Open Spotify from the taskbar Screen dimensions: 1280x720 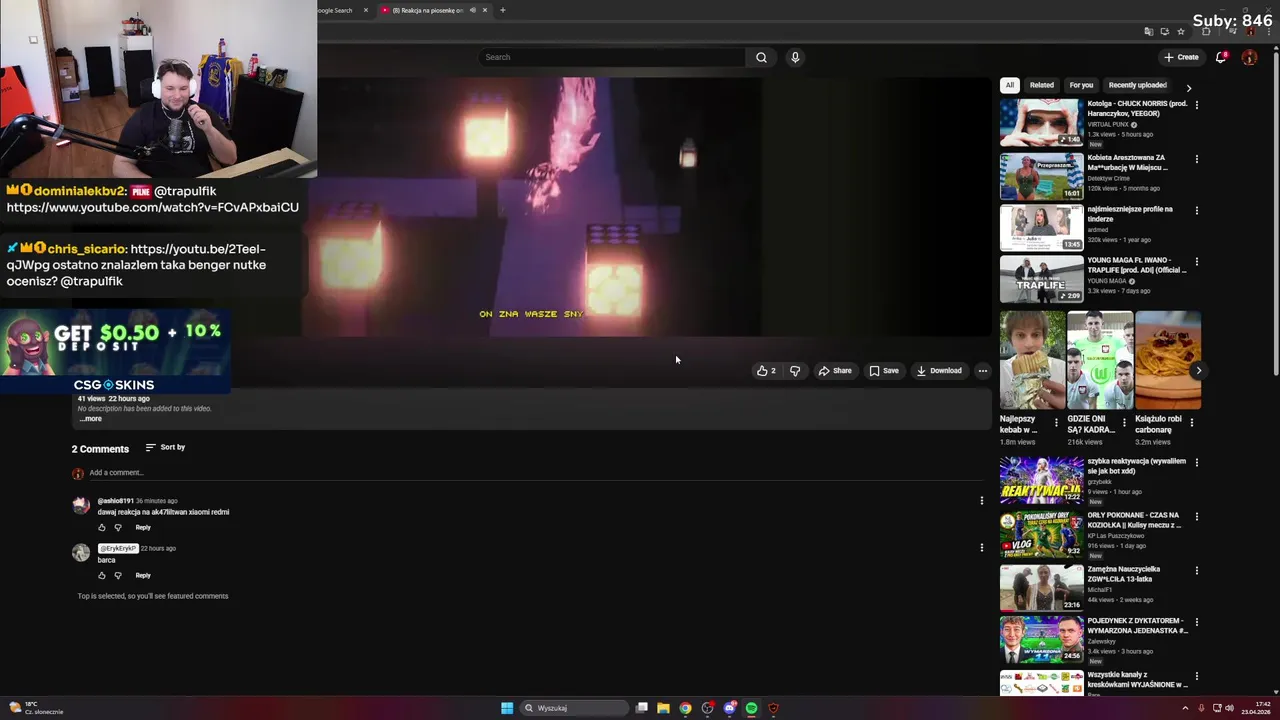[751, 708]
